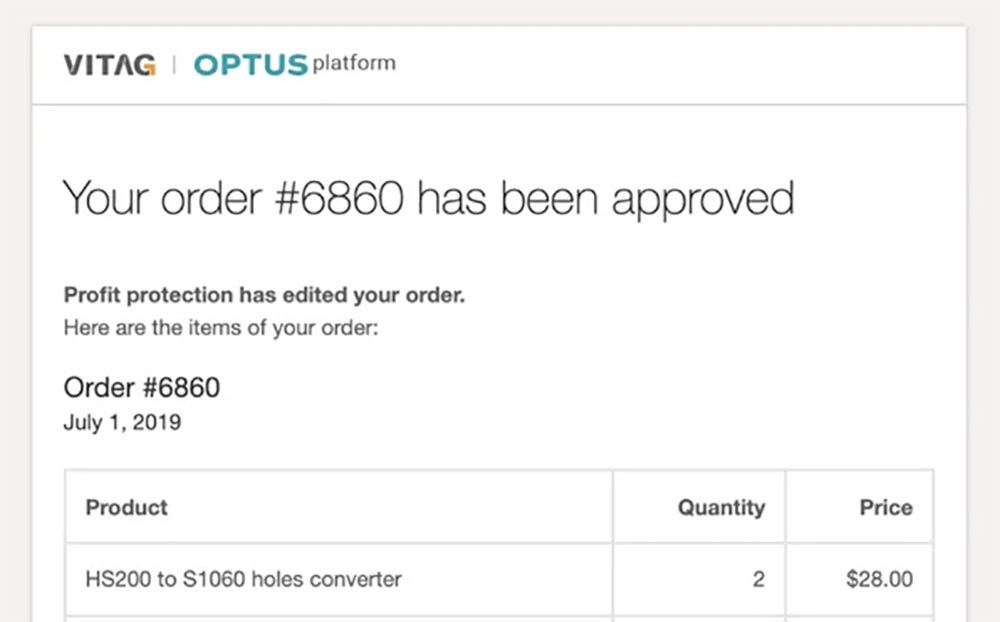The image size is (1000, 622).
Task: Click the OPTUS logo text
Action: click(250, 65)
